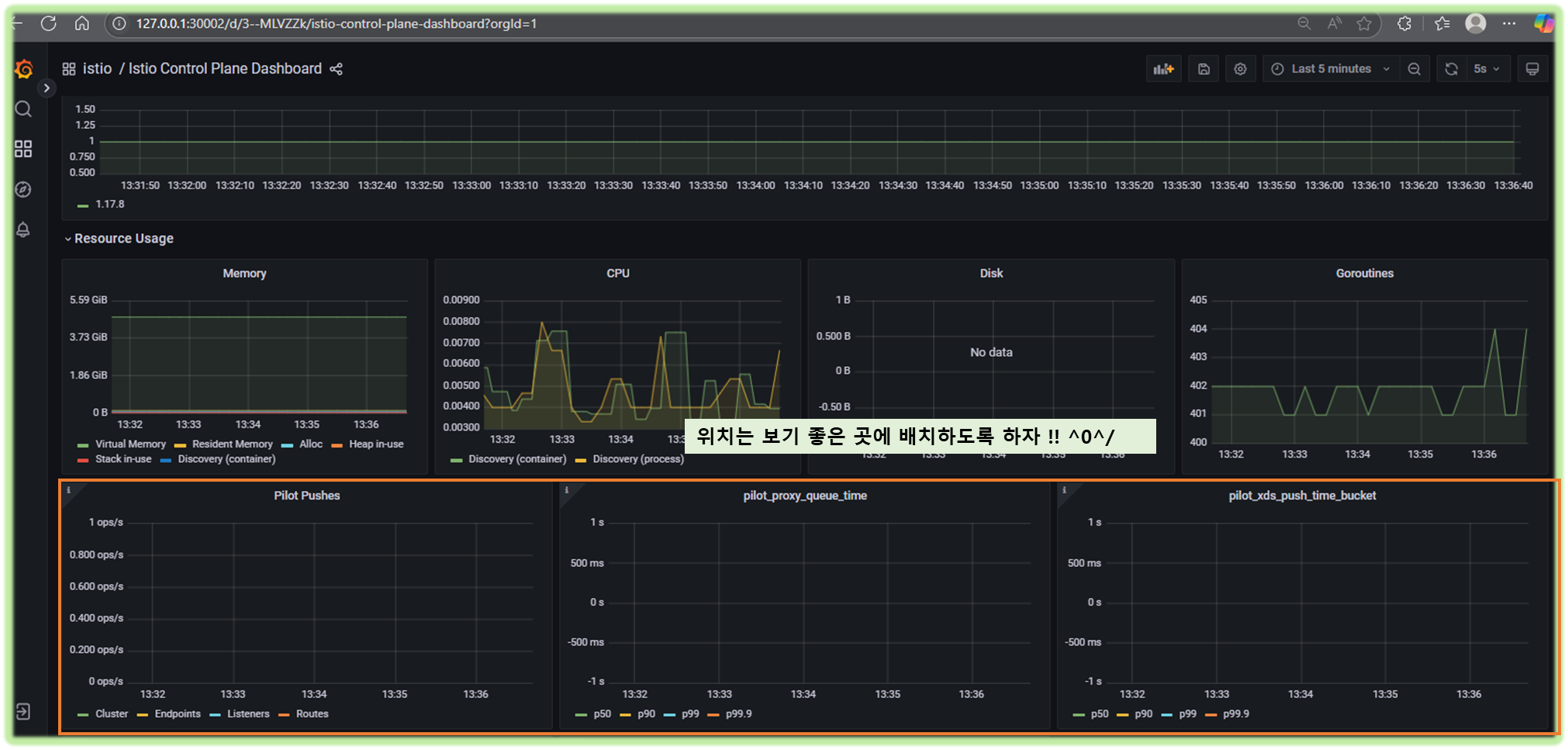Open the Grafana home logo
1568x750 pixels.
[24, 70]
